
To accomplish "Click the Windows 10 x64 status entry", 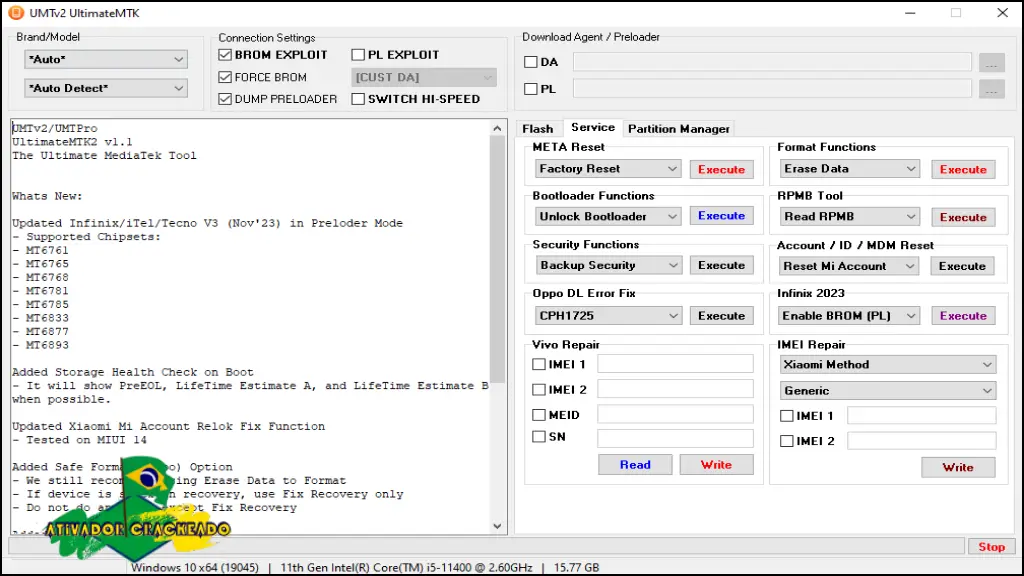I will coord(195,568).
